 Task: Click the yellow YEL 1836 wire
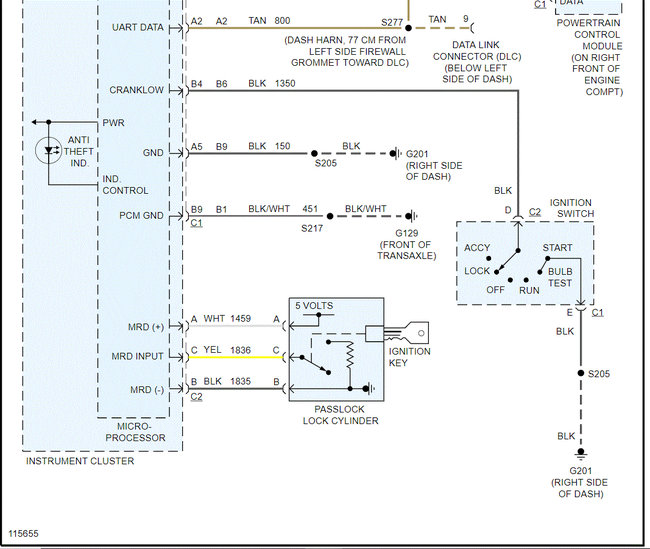click(235, 357)
